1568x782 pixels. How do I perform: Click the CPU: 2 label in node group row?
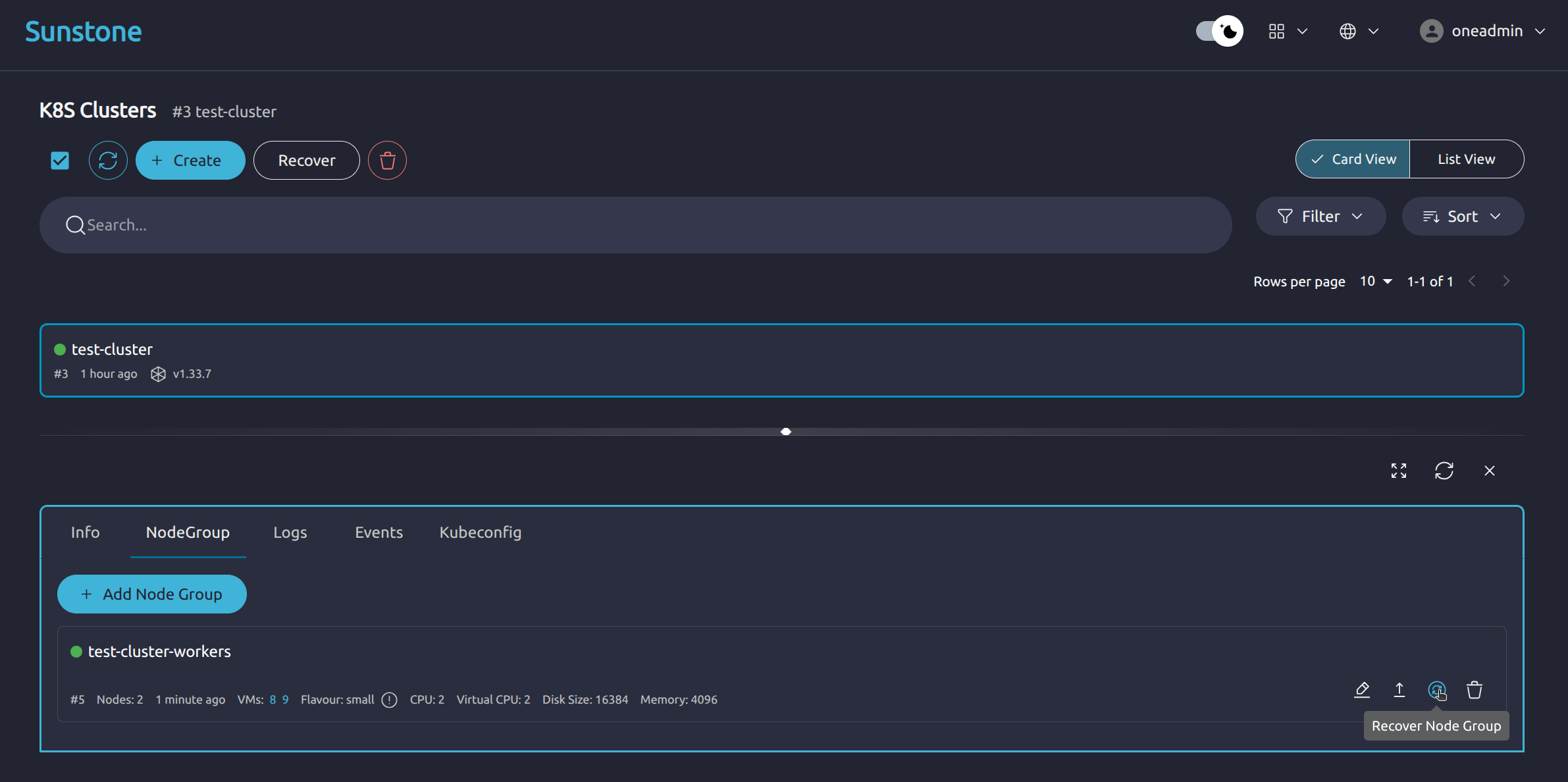pyautogui.click(x=427, y=700)
